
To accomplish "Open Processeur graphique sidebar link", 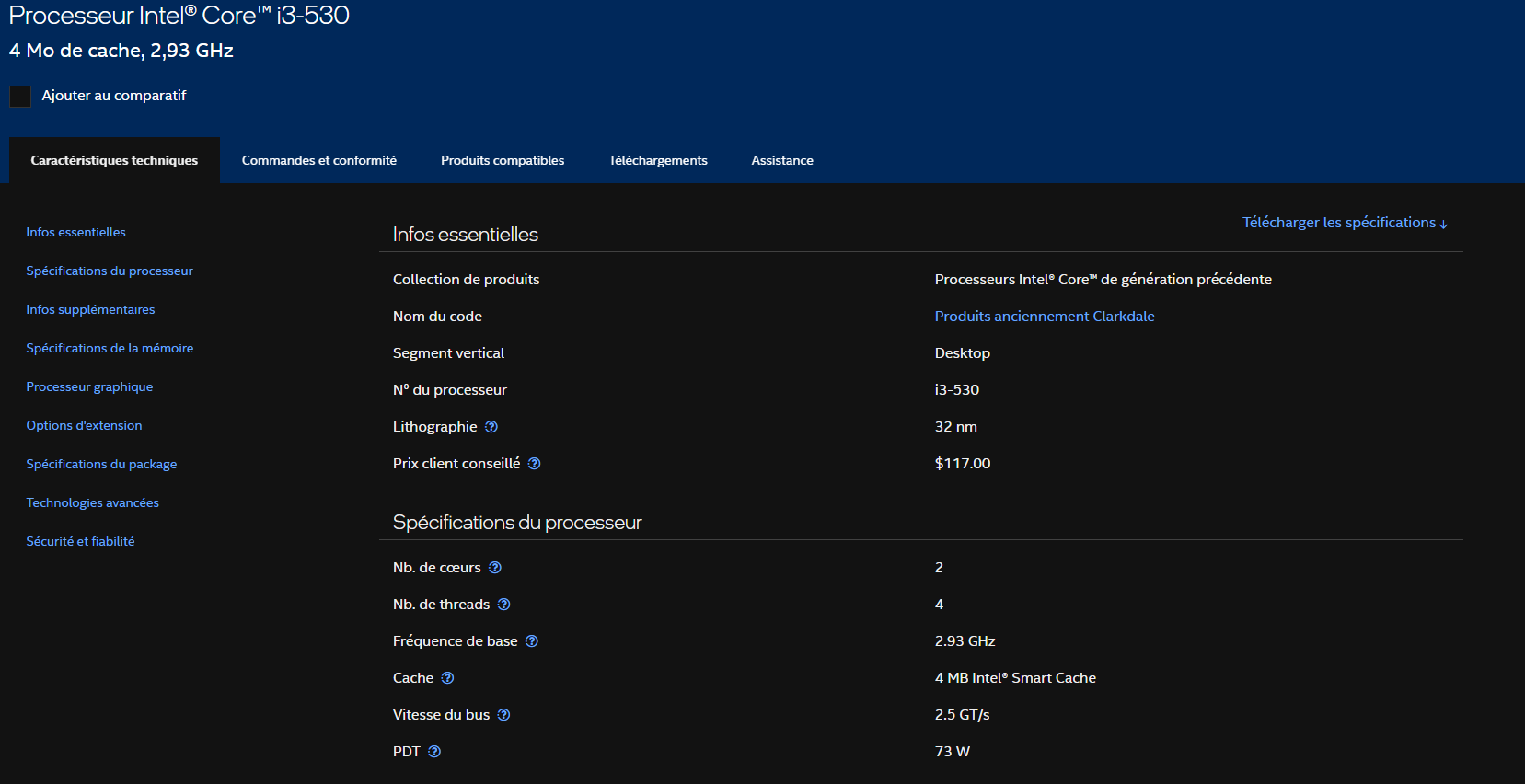I will pyautogui.click(x=89, y=387).
